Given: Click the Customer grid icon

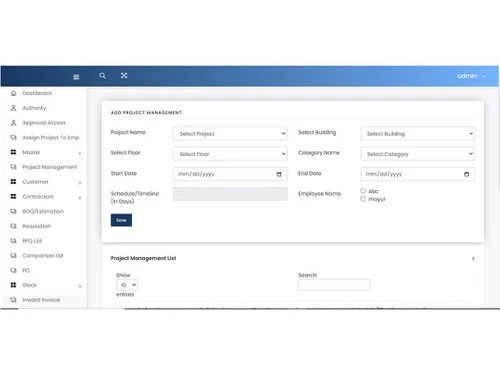Looking at the screenshot, I should coord(13,182).
